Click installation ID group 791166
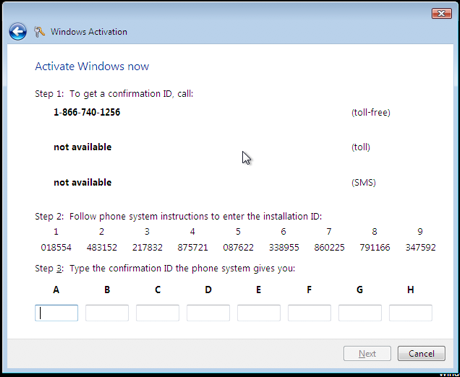This screenshot has height=377, width=460. [x=375, y=248]
